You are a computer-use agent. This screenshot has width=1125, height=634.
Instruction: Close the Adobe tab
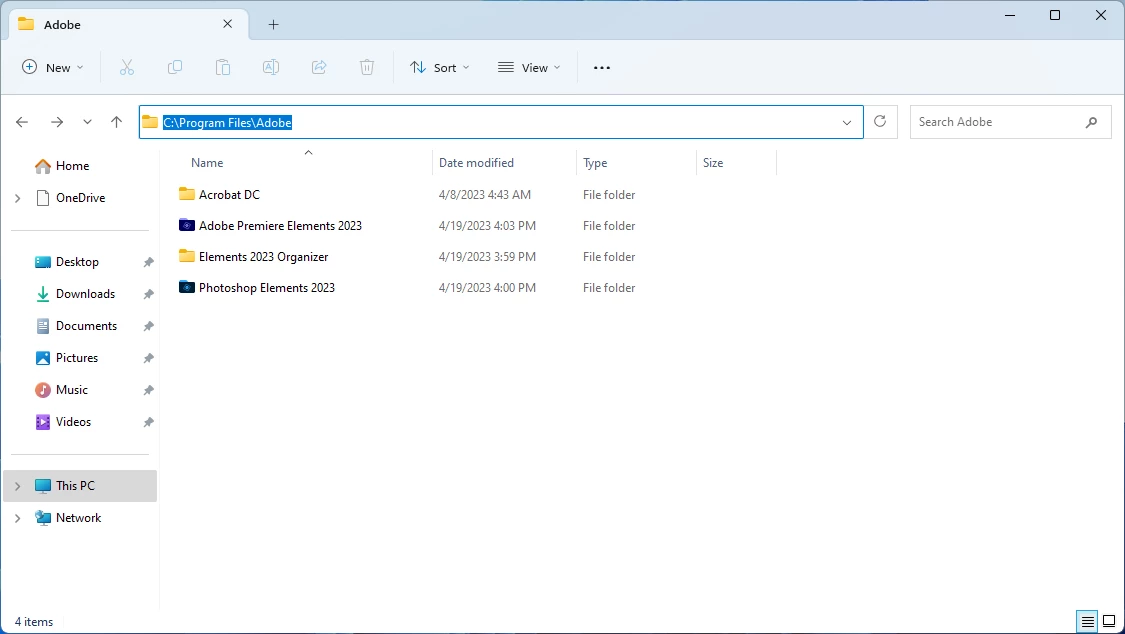227,24
